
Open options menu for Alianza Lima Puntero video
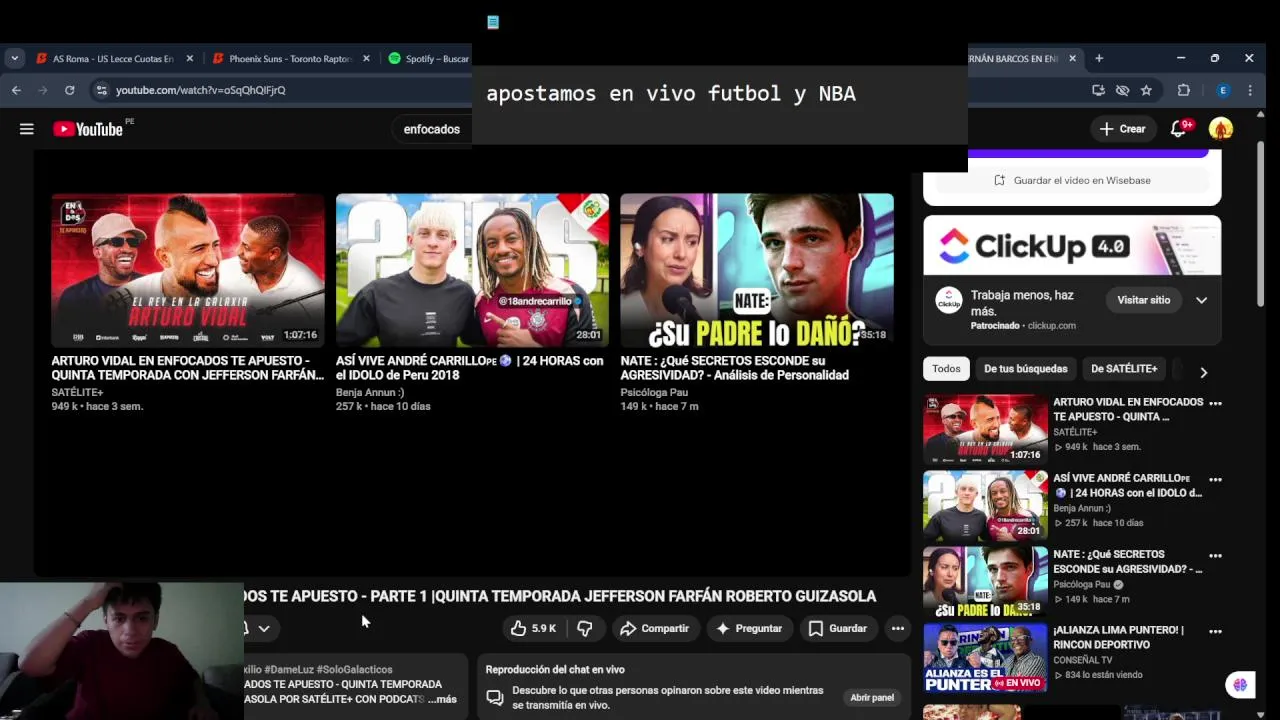(1215, 632)
